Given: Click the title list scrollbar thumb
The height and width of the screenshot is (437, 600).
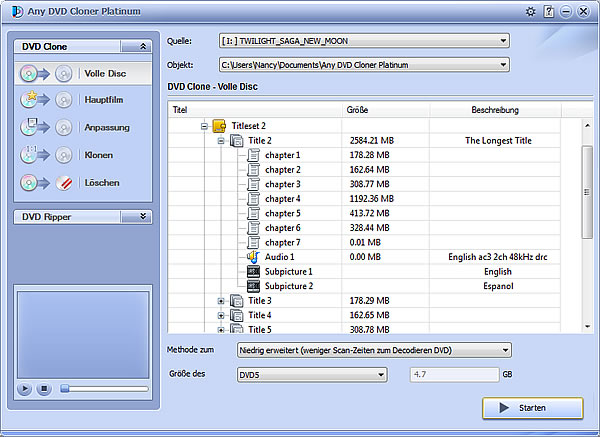Looking at the screenshot, I should pyautogui.click(x=587, y=192).
